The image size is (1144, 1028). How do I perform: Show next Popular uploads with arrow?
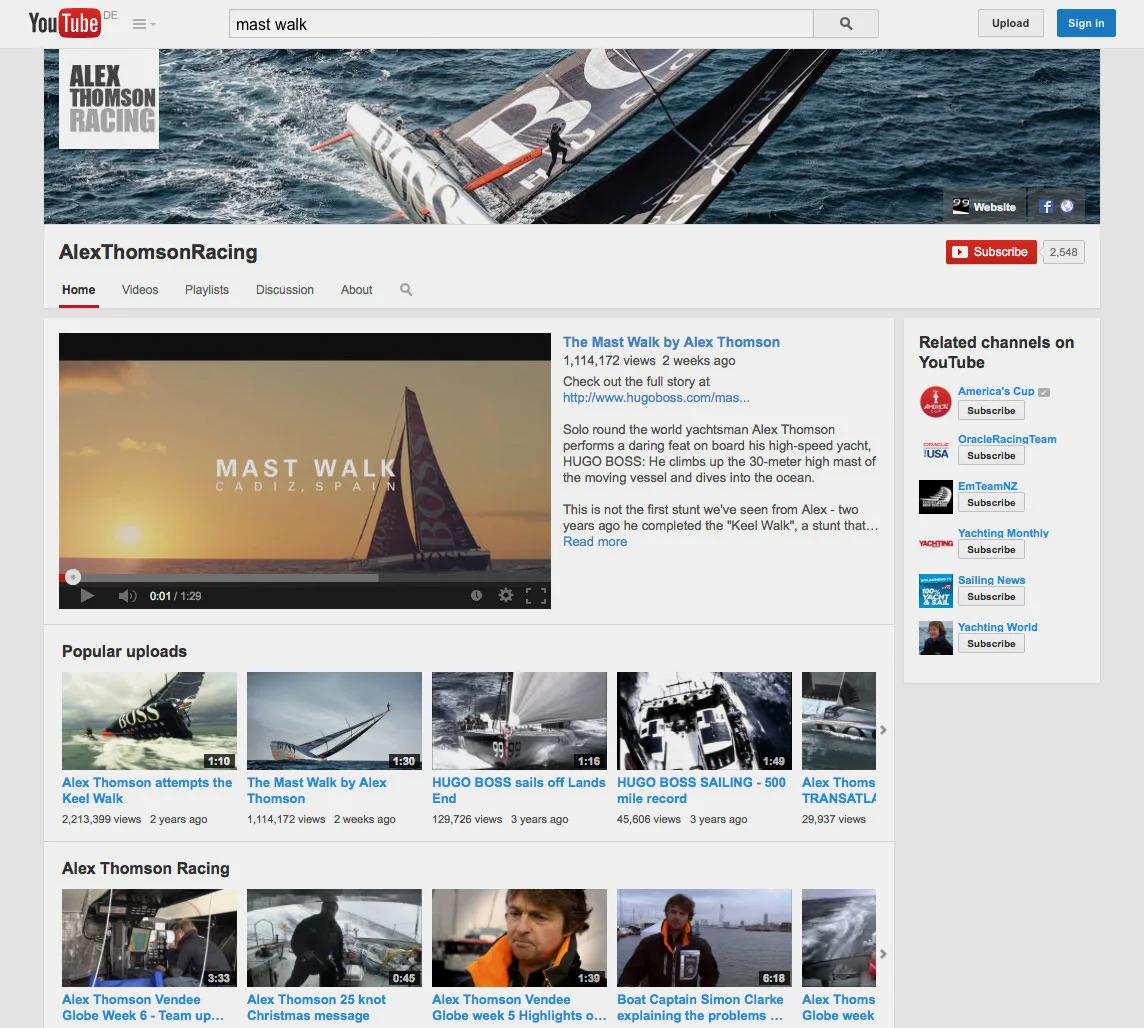click(x=883, y=730)
